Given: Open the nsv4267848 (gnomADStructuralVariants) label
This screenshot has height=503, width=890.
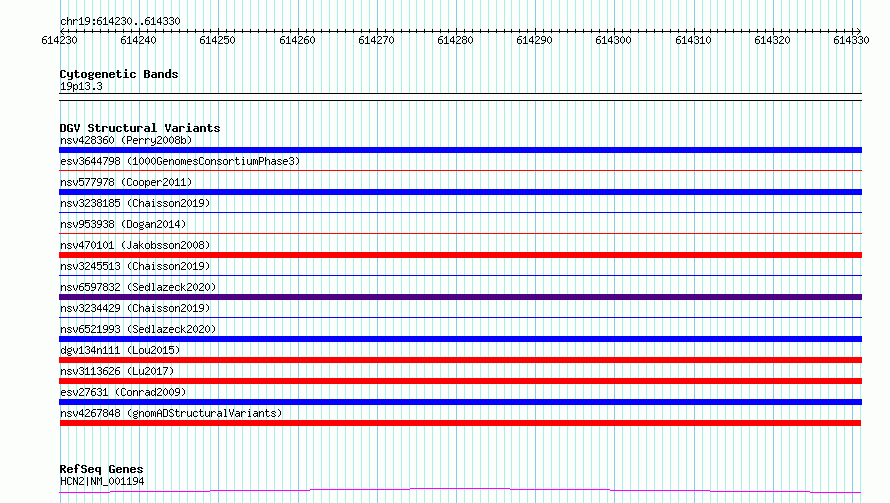Looking at the screenshot, I should coord(171,413).
